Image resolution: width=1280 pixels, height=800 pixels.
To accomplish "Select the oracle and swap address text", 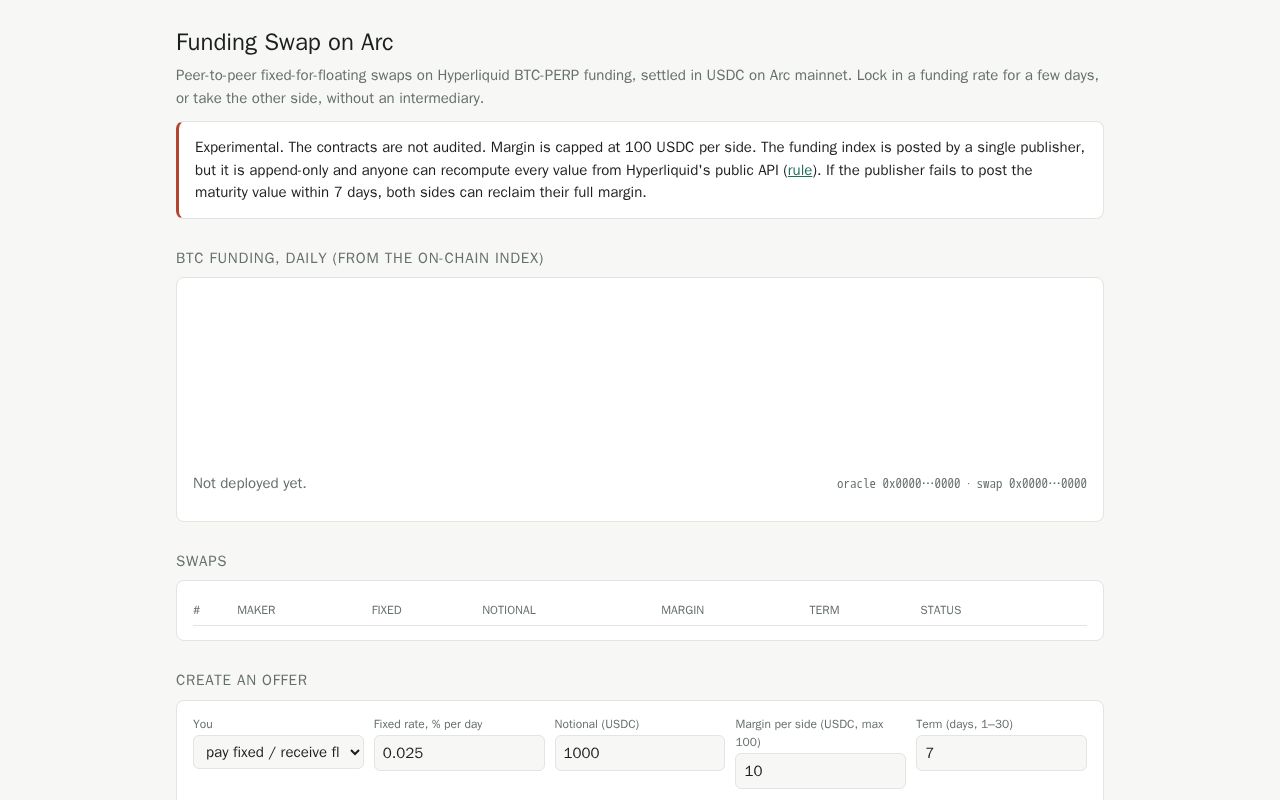I will pos(962,484).
